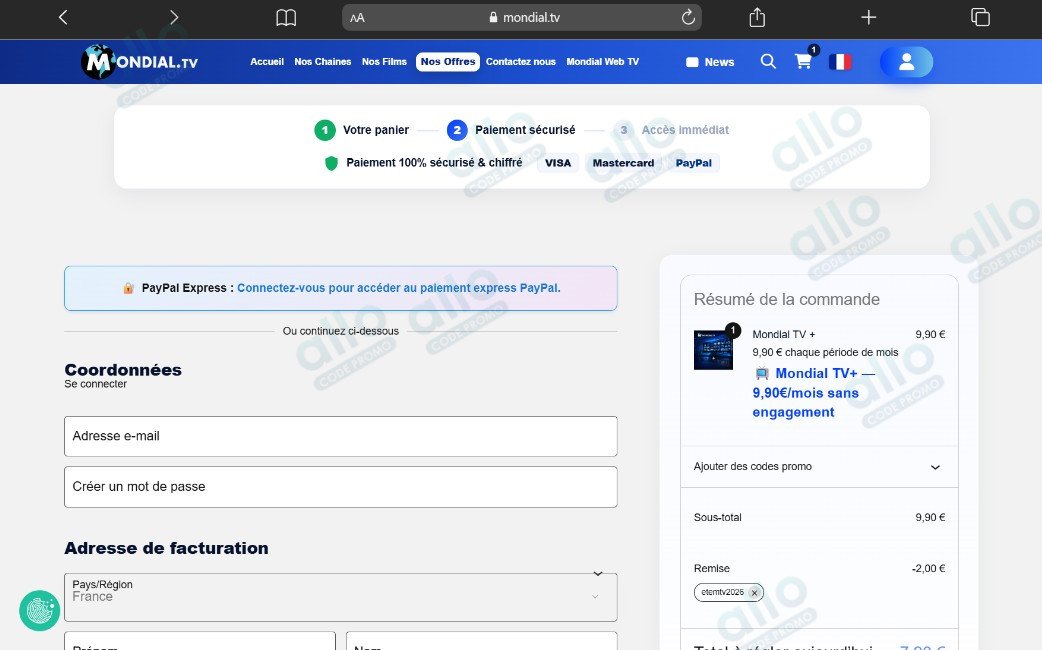Screen dimensions: 1042x650
Task: Focus the Créer un mot de passe field
Action: click(x=340, y=487)
